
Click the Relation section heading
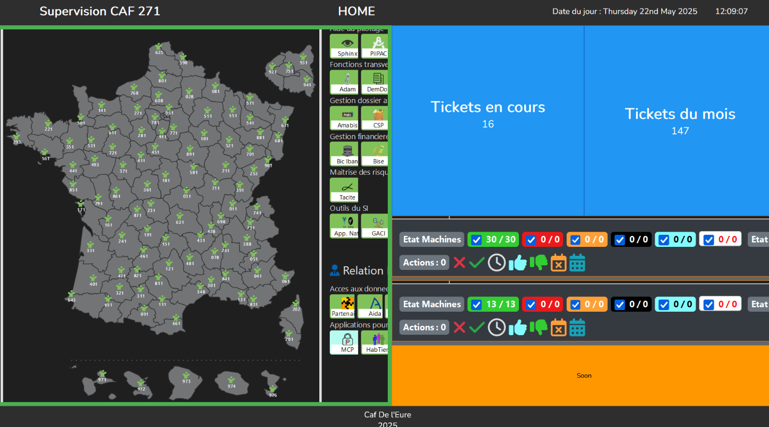pyautogui.click(x=358, y=271)
